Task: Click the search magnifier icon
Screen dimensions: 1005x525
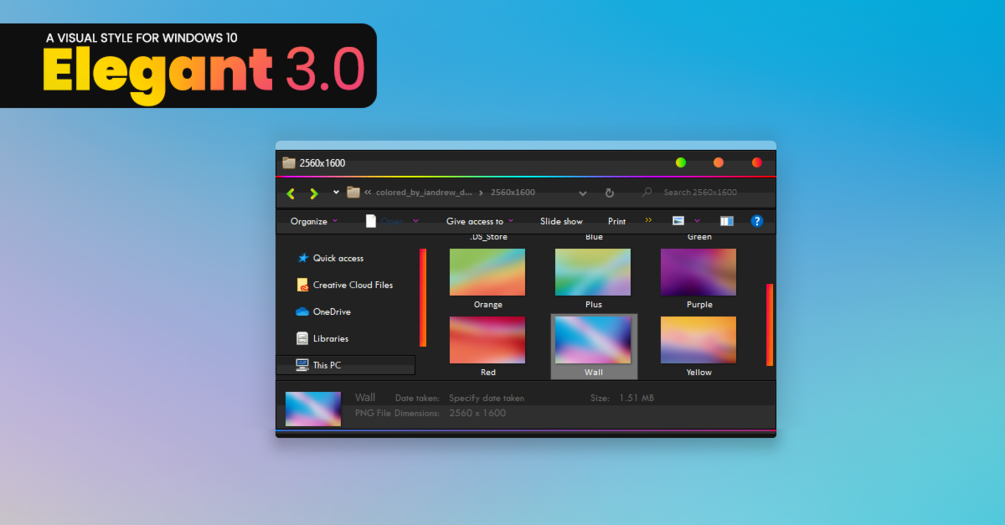Action: tap(647, 192)
